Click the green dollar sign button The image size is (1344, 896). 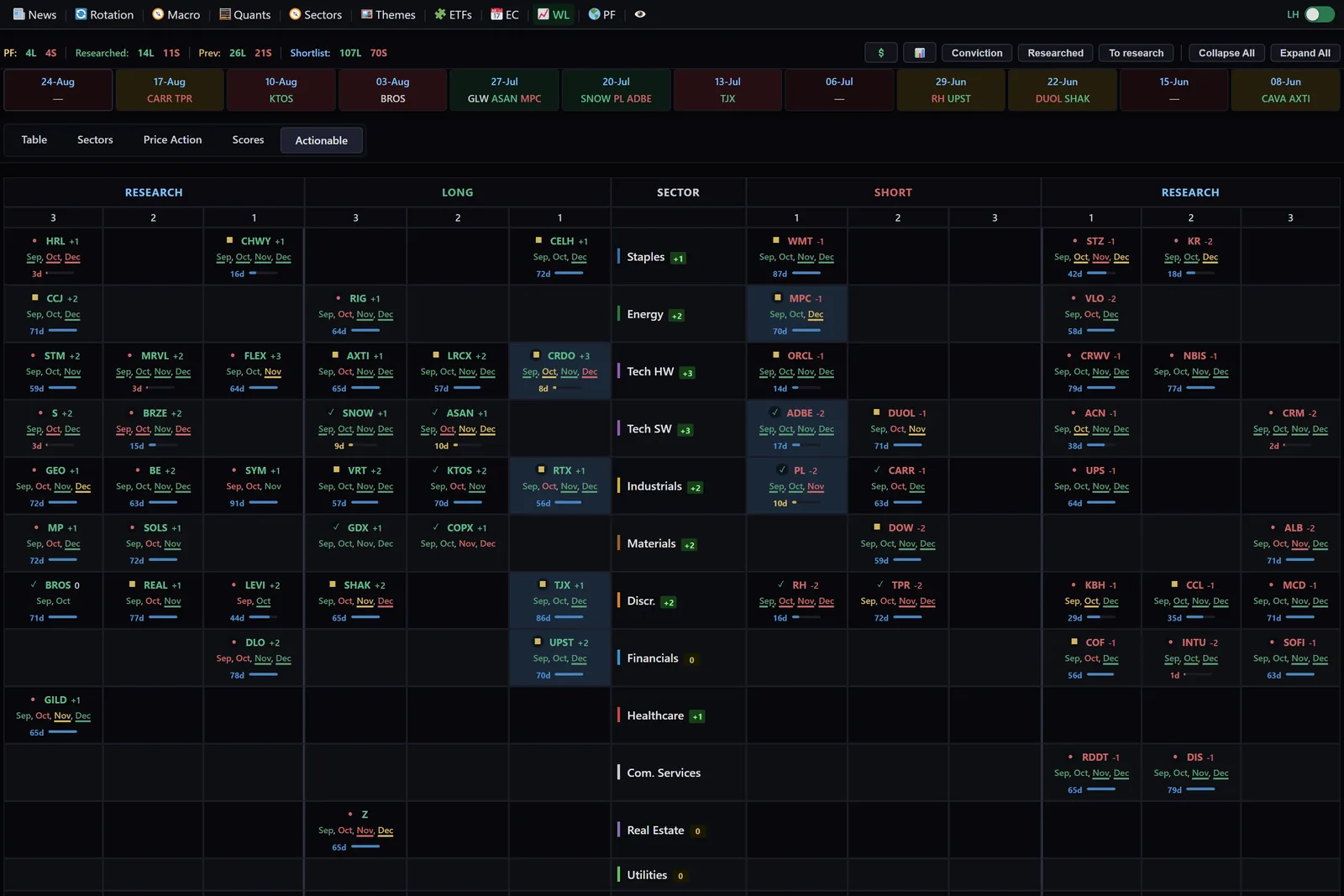(881, 53)
